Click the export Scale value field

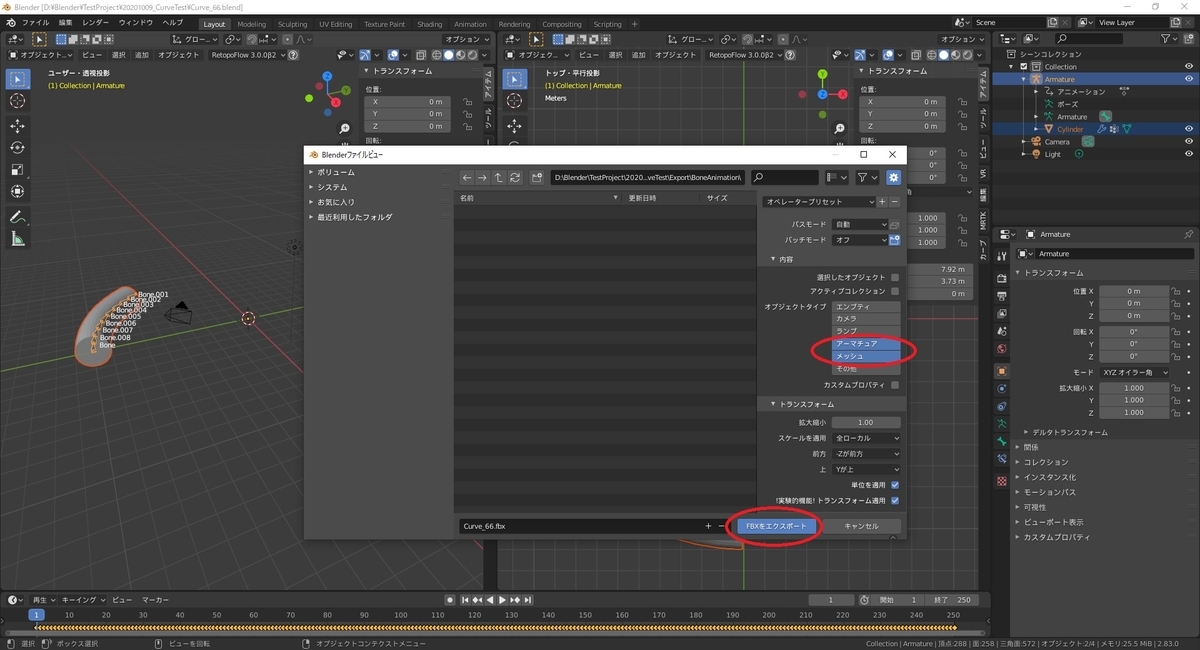[866, 422]
